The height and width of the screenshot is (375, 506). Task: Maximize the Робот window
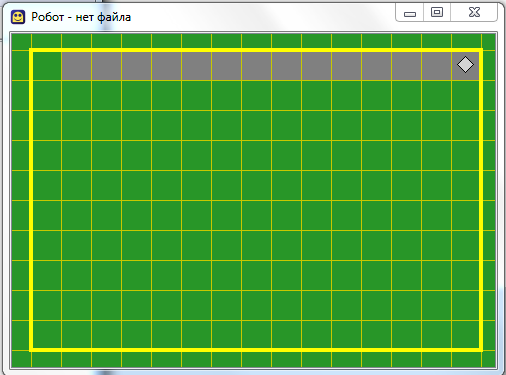[x=437, y=13]
